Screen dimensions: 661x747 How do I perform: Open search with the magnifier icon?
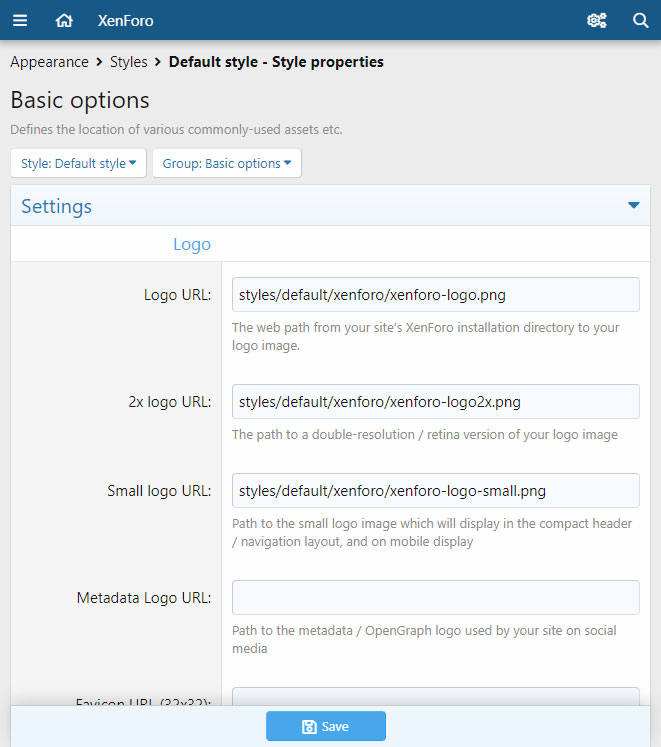[641, 20]
